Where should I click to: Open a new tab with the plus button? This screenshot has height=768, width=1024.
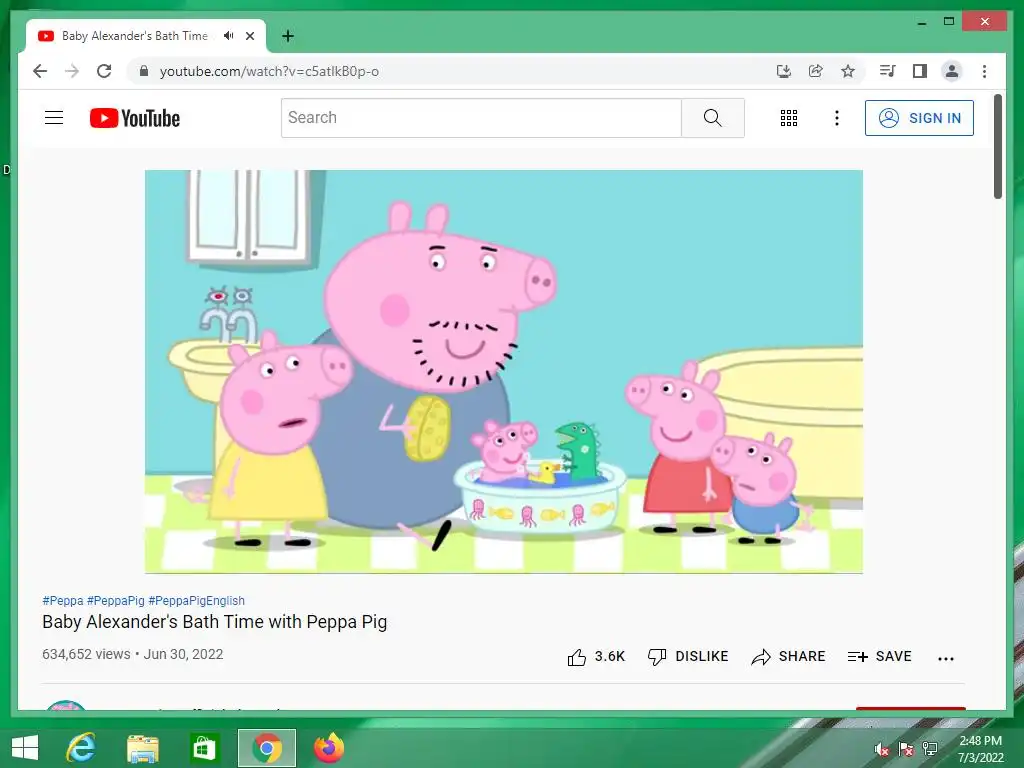(288, 36)
